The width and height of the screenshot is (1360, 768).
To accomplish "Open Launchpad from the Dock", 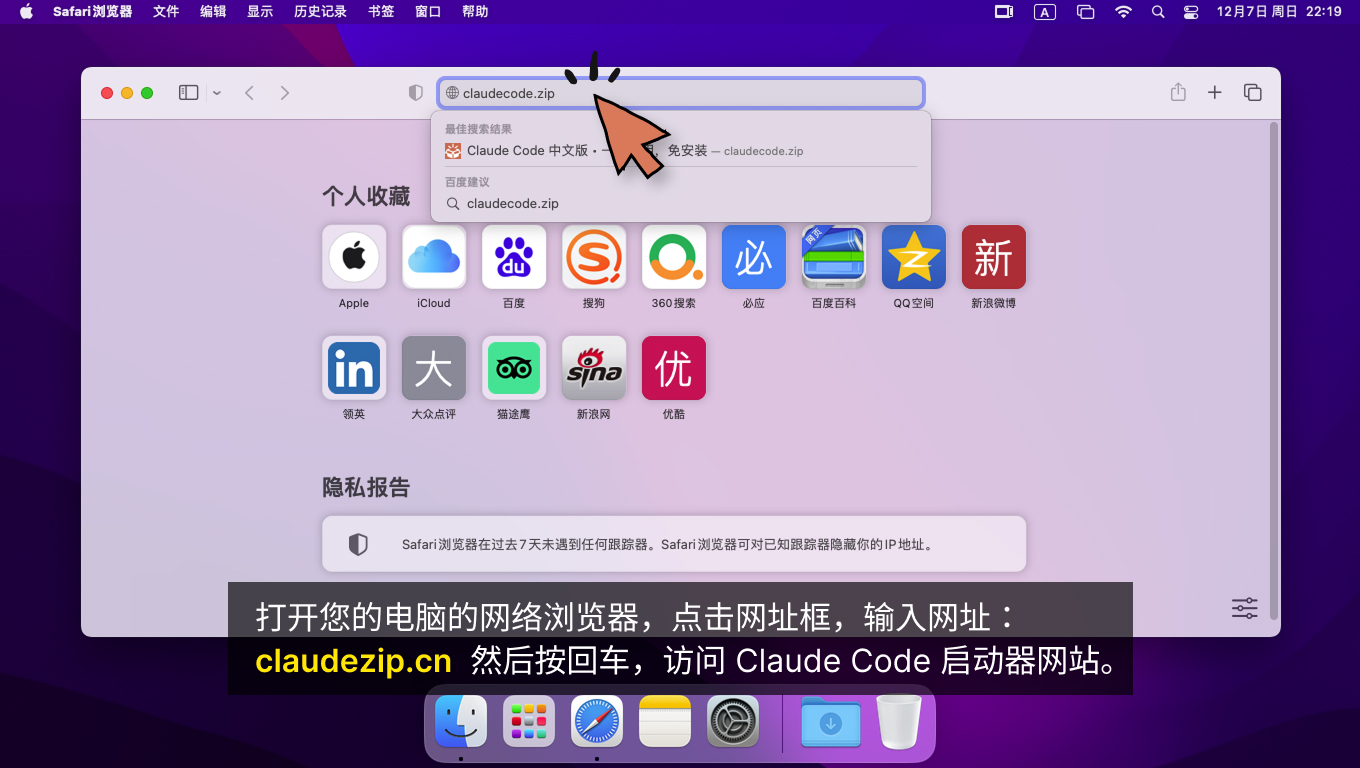I will (x=529, y=721).
